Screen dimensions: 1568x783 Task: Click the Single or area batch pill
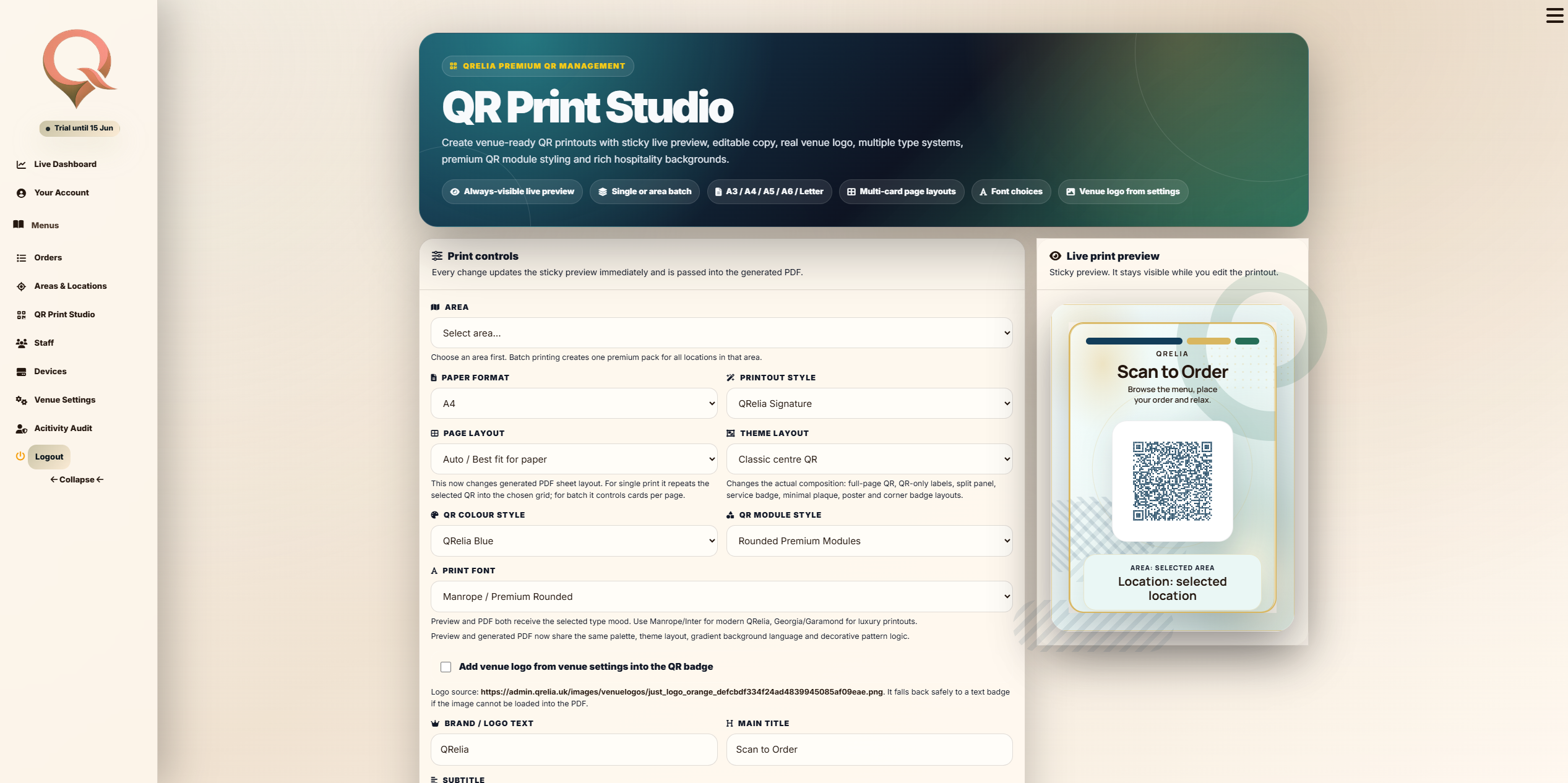tap(644, 192)
